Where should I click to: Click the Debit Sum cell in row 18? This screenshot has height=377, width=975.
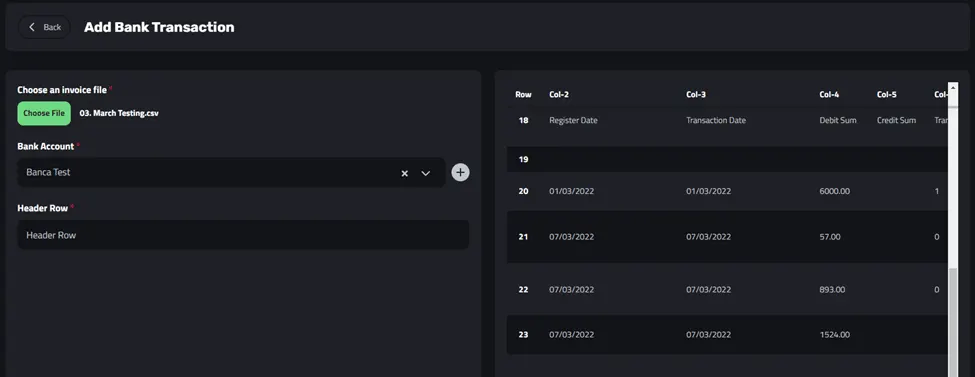tap(838, 120)
